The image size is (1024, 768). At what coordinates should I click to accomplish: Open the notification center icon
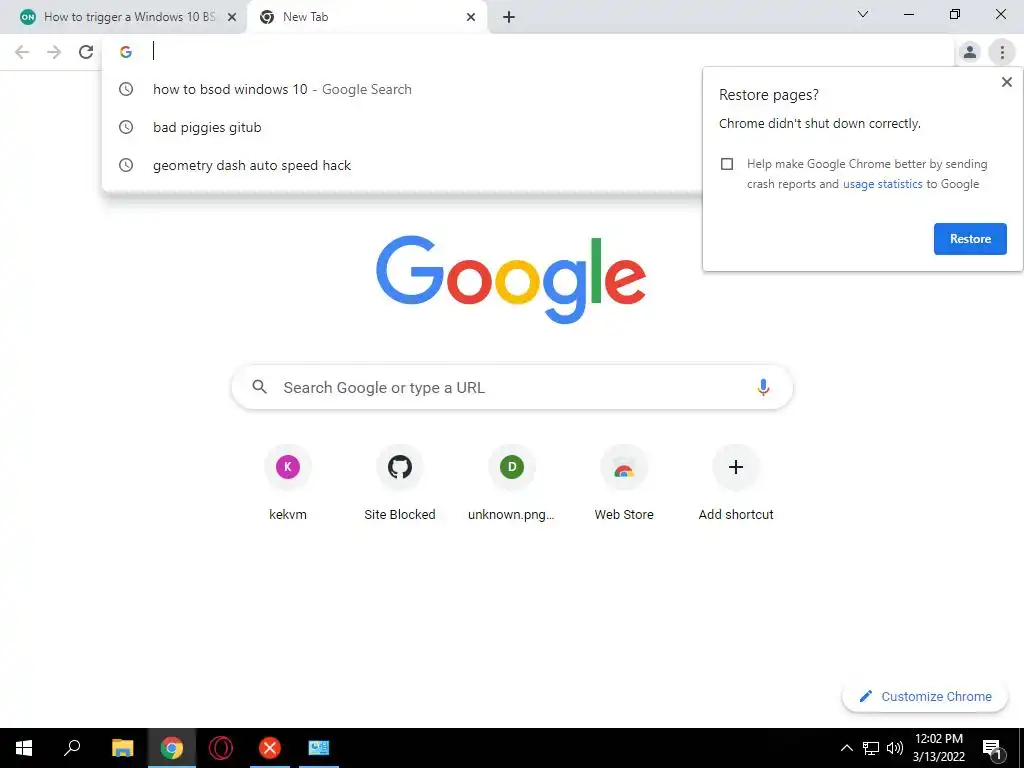(993, 748)
